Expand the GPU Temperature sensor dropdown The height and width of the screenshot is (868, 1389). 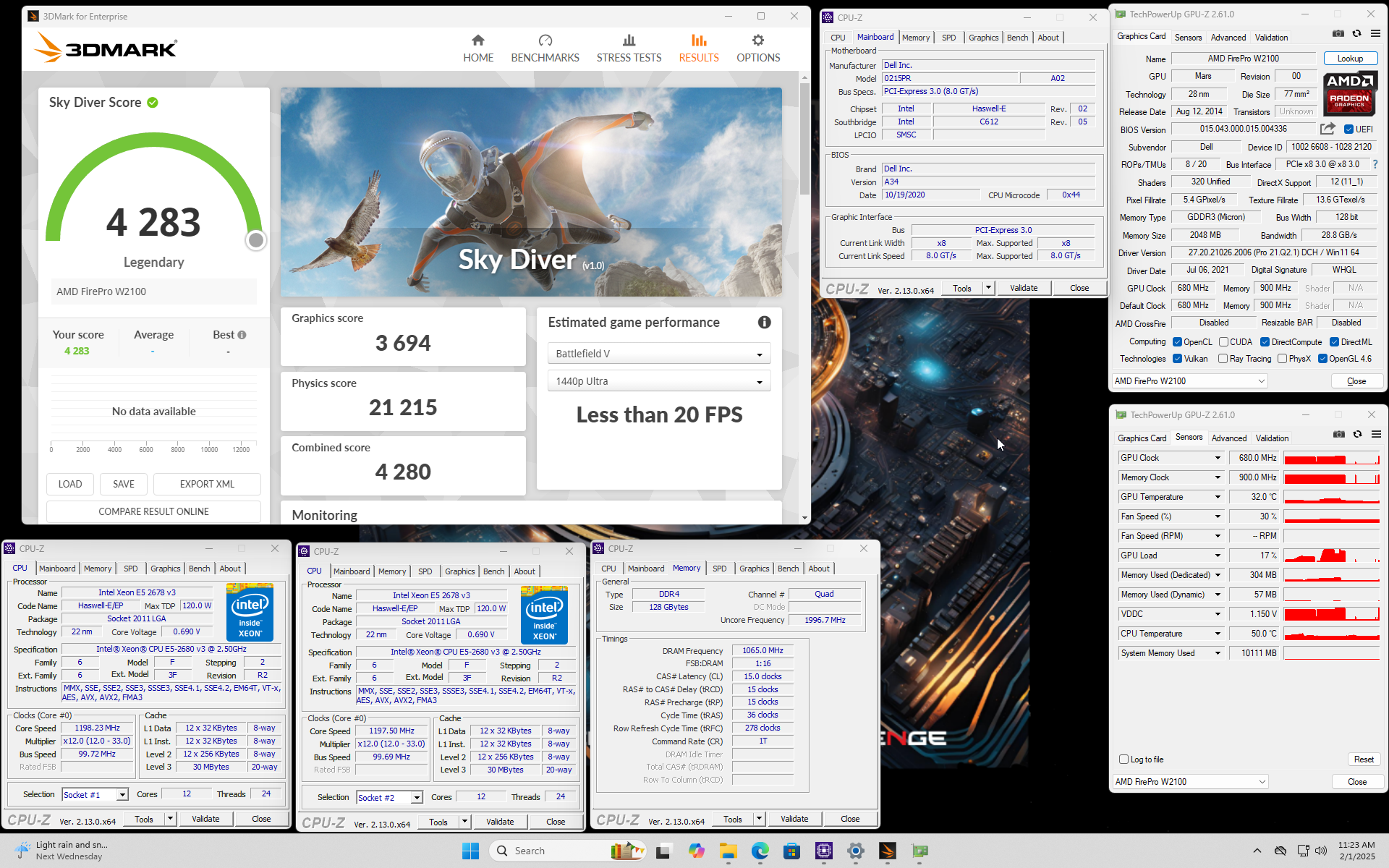[1218, 497]
